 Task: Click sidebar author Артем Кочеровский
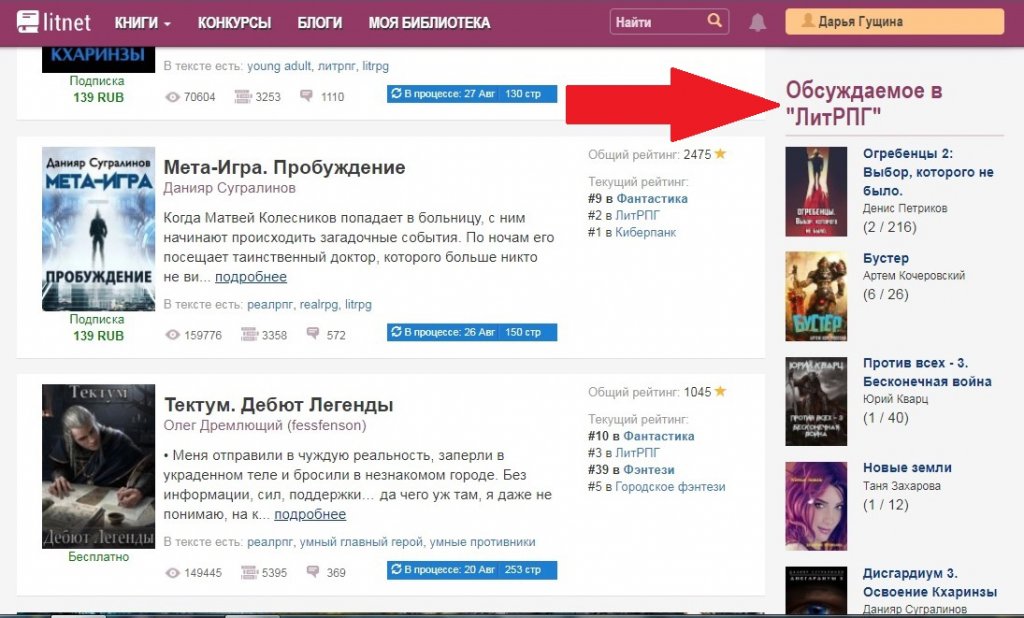(x=914, y=276)
